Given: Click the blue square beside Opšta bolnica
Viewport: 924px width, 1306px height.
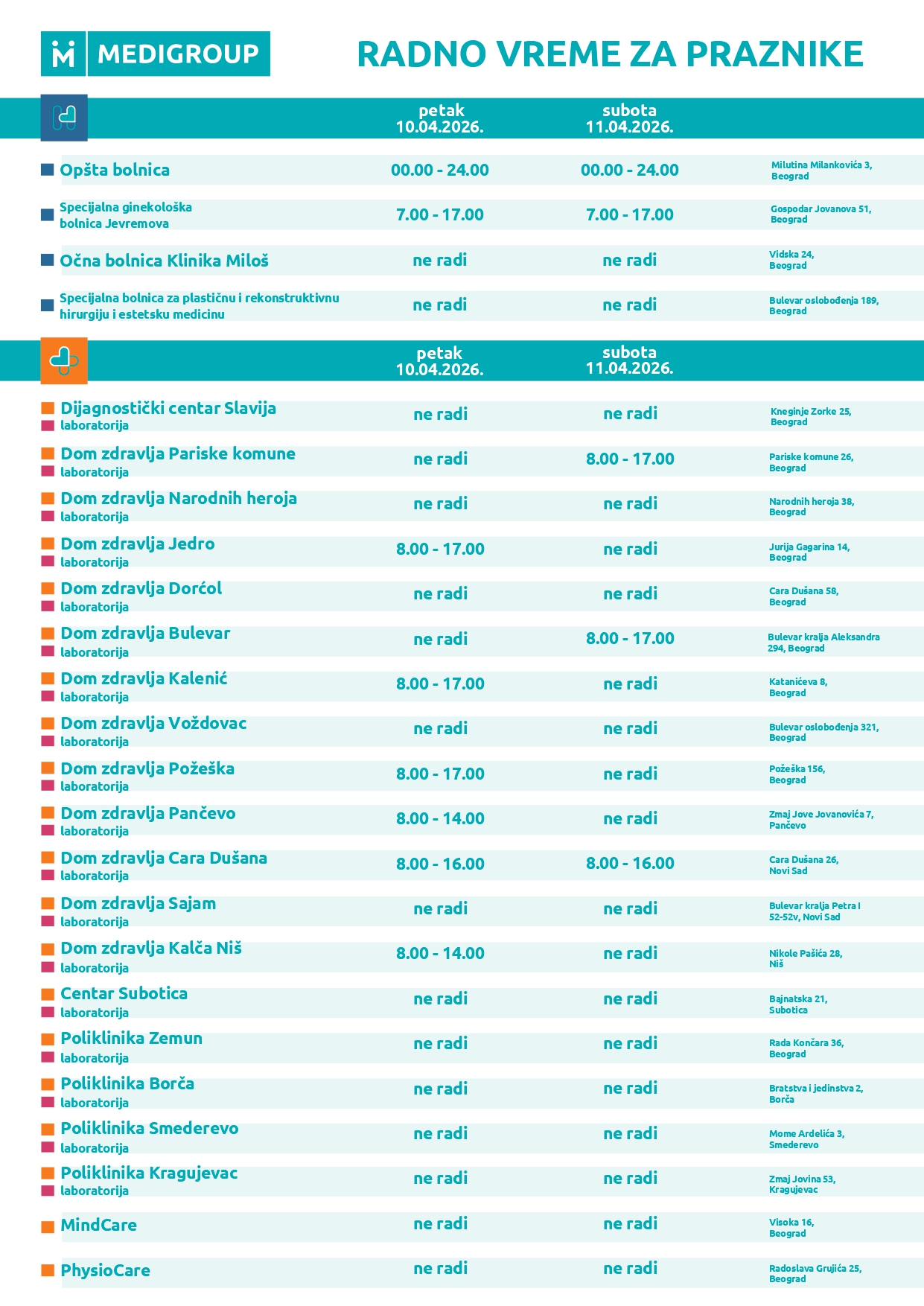Looking at the screenshot, I should pos(48,170).
